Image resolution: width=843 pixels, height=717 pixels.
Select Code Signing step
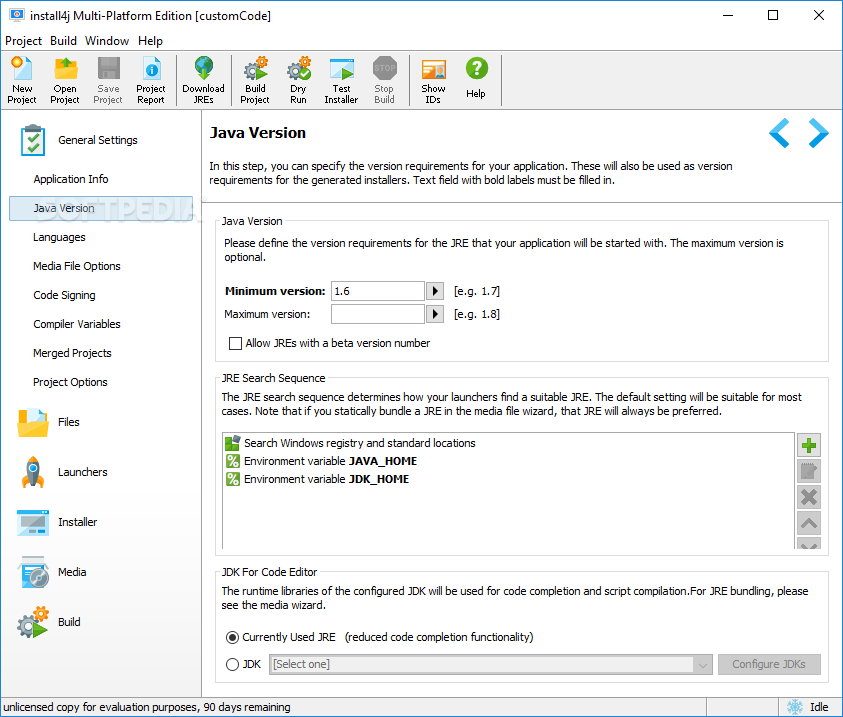click(65, 295)
